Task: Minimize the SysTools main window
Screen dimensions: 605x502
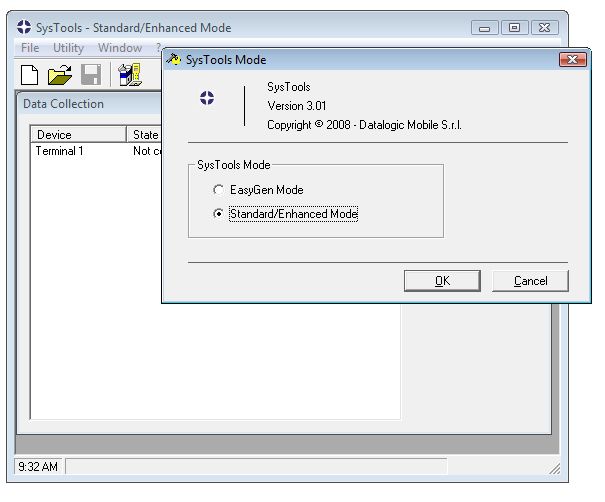Action: (x=484, y=28)
